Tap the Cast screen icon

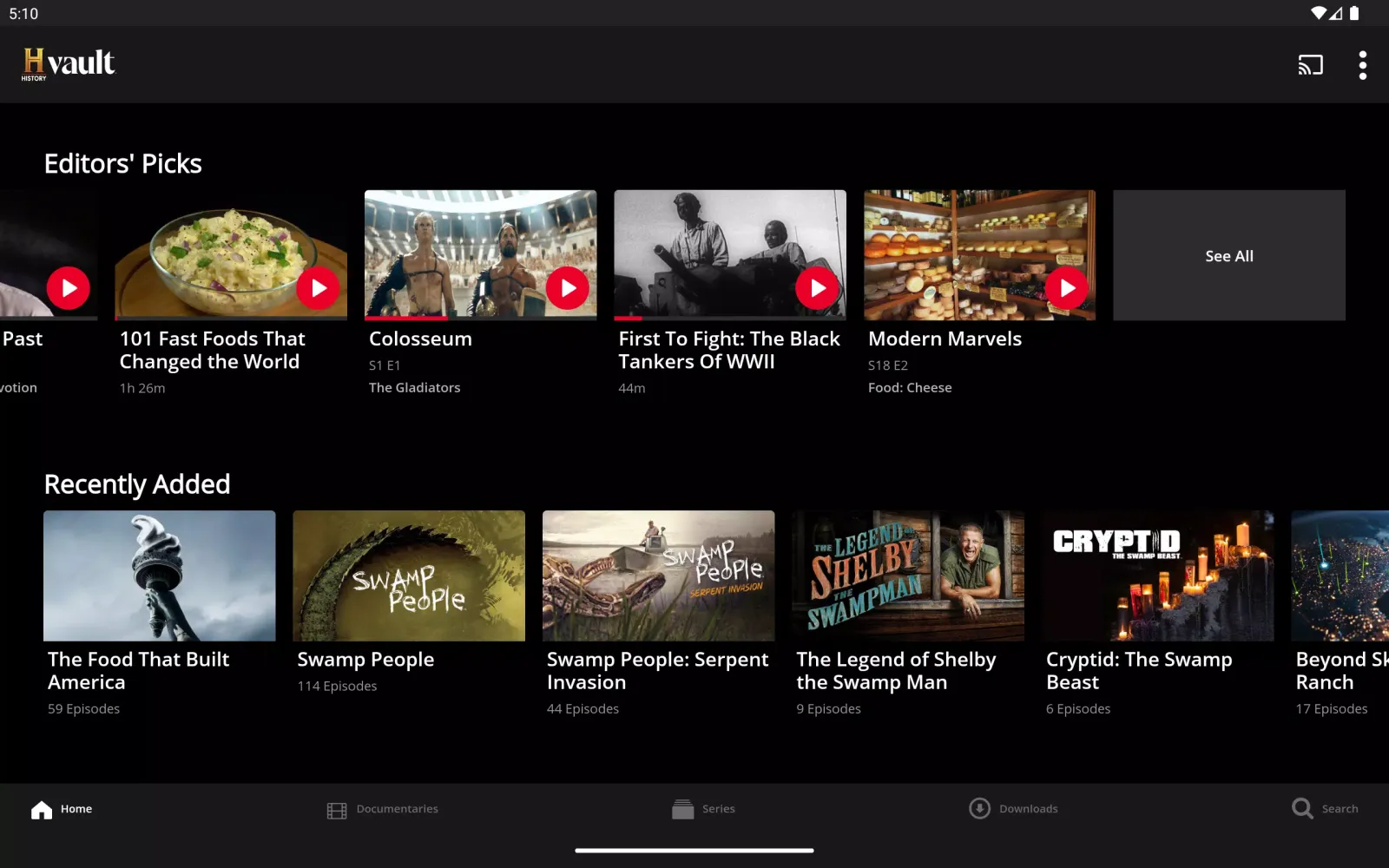1310,65
